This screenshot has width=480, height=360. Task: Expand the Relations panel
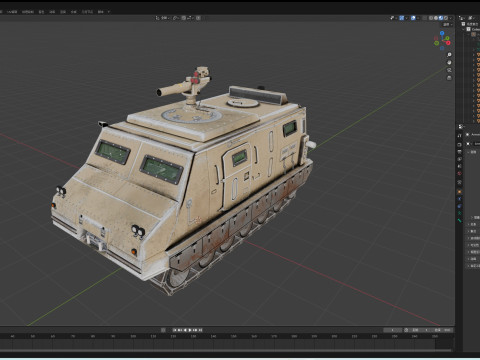point(473,224)
